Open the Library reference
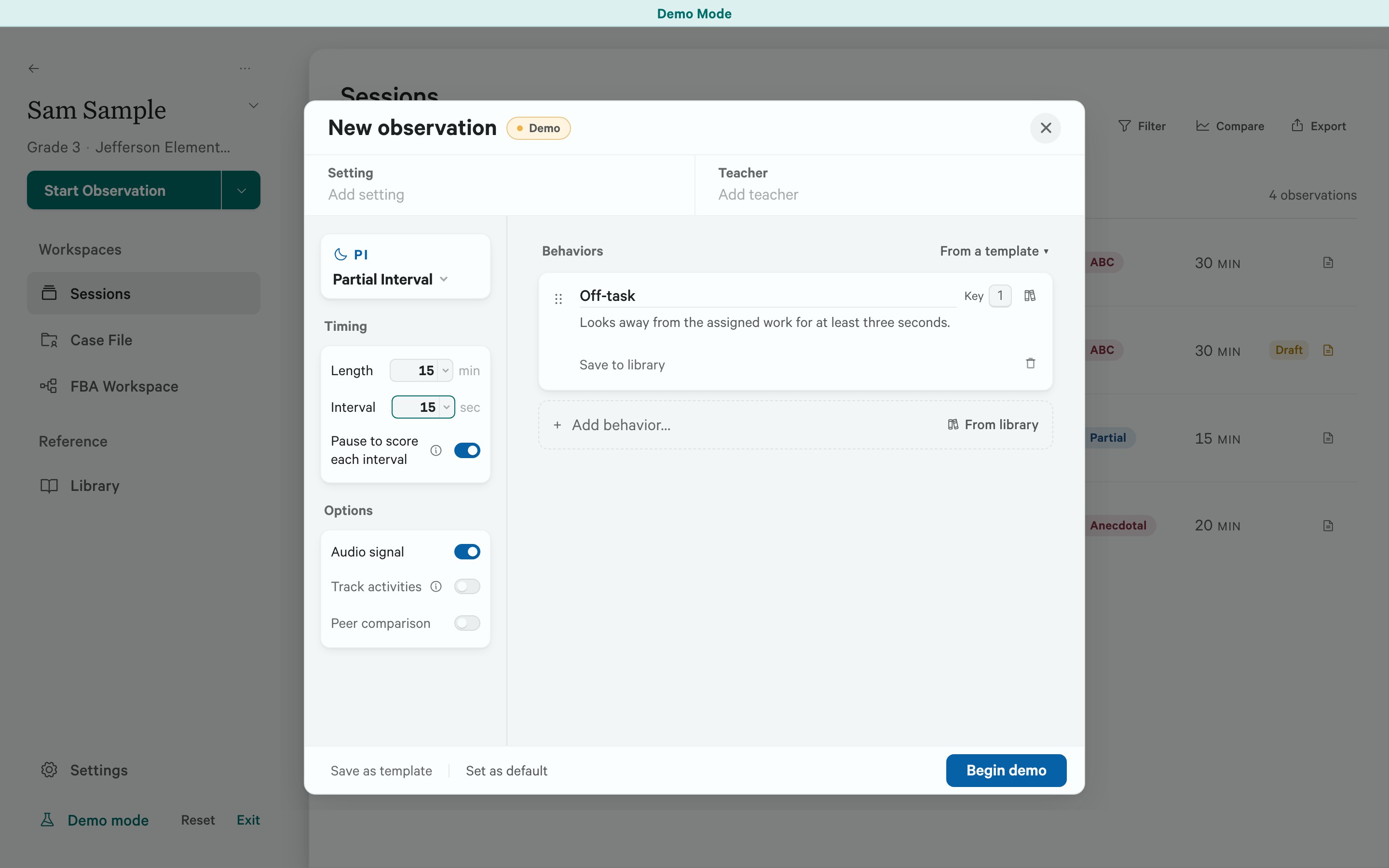 144,486
